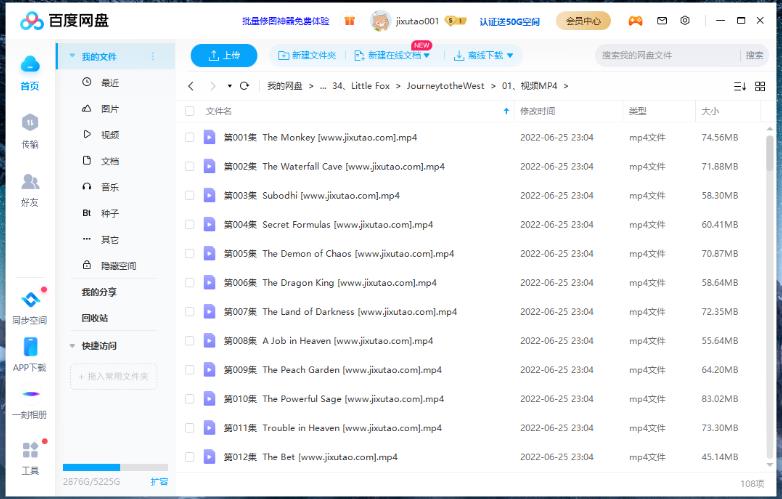This screenshot has height=499, width=782.
Task: Check the box for 第007集 The Land of Darkness
Action: 190,312
